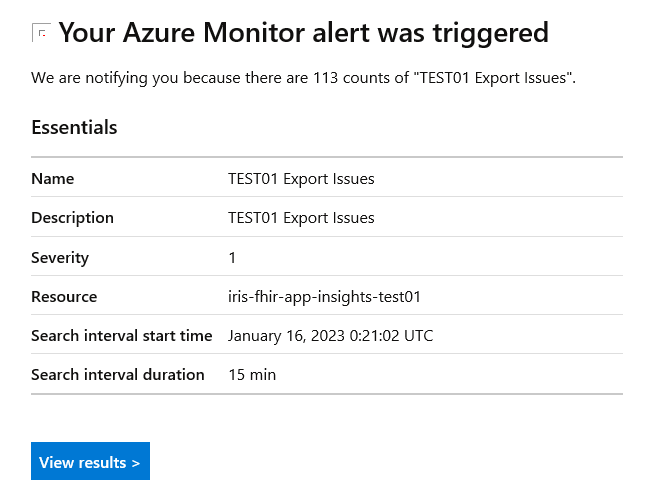Viewport: 660px width, 490px height.
Task: Click the arrow on the View results button
Action: 135,463
